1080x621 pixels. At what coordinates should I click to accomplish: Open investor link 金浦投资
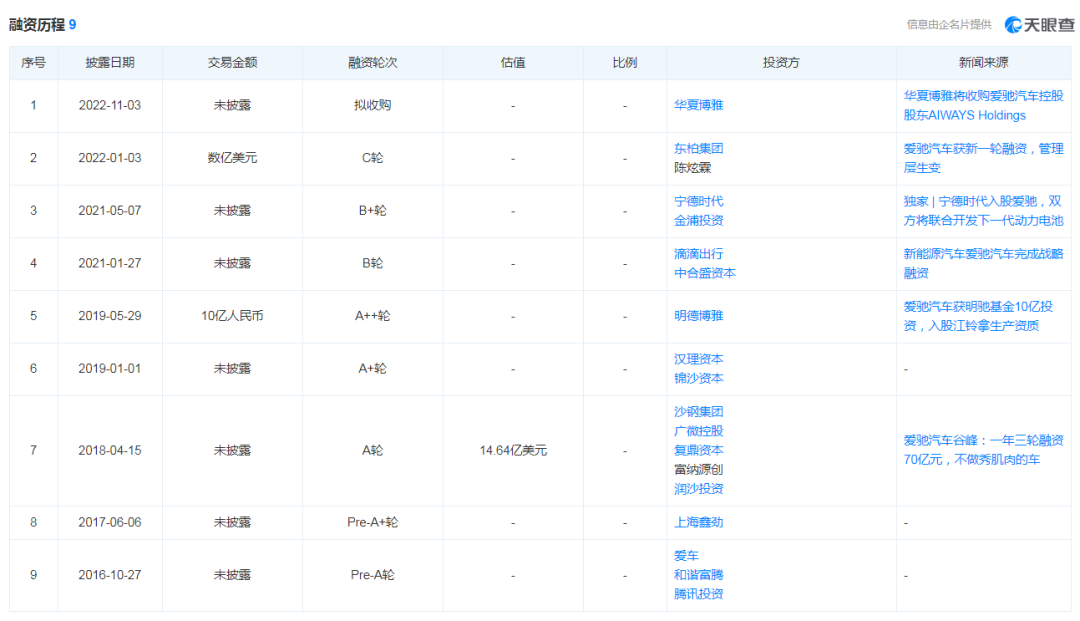(x=698, y=220)
